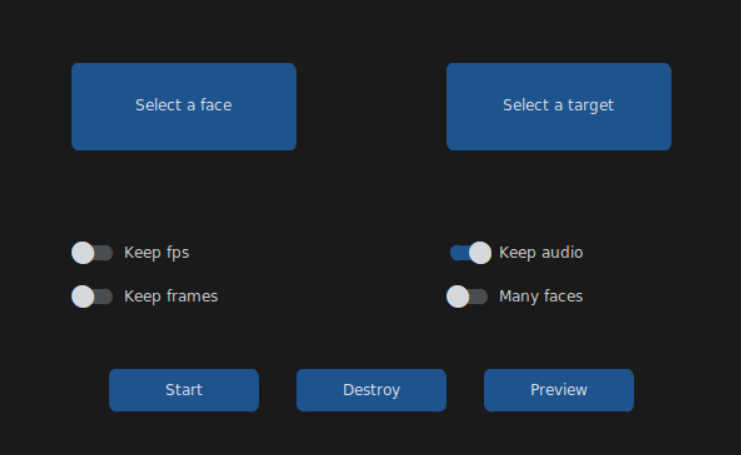Choose a source face via large left button
Screen dimensions: 741x455
point(183,106)
